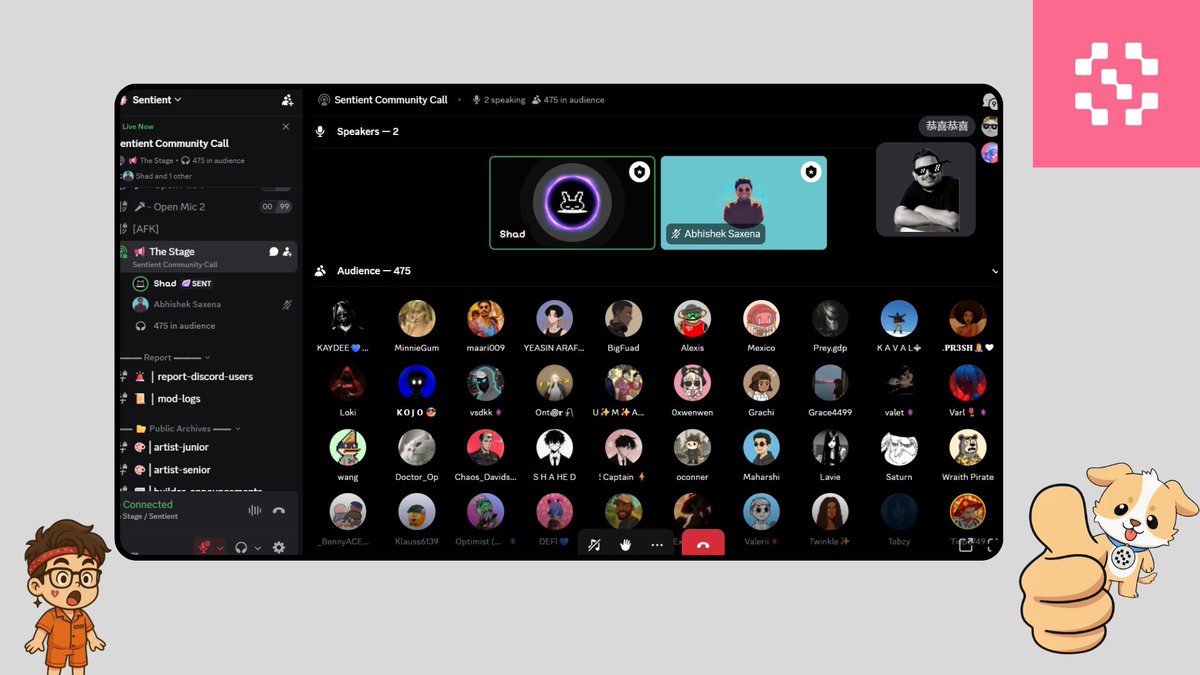Open Alexis's audience avatar

pyautogui.click(x=692, y=319)
